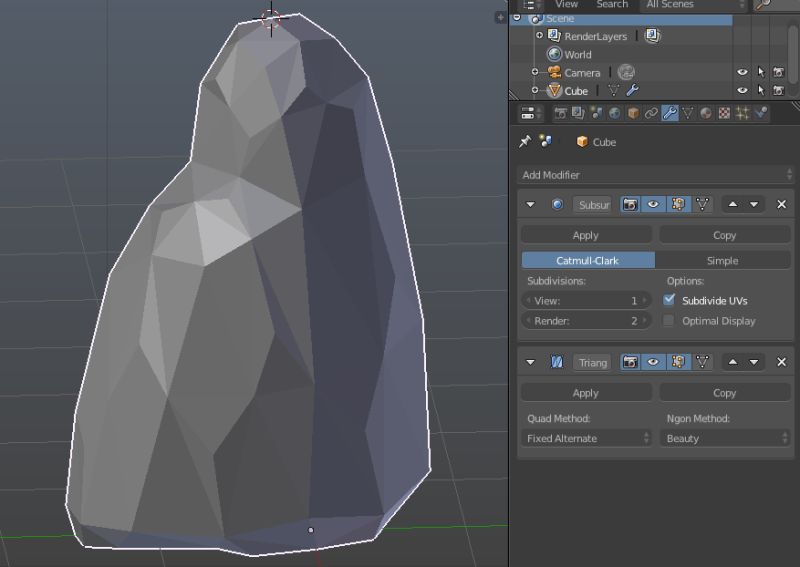Expand the RenderLayers tree item
This screenshot has height=567, width=800.
pos(539,35)
